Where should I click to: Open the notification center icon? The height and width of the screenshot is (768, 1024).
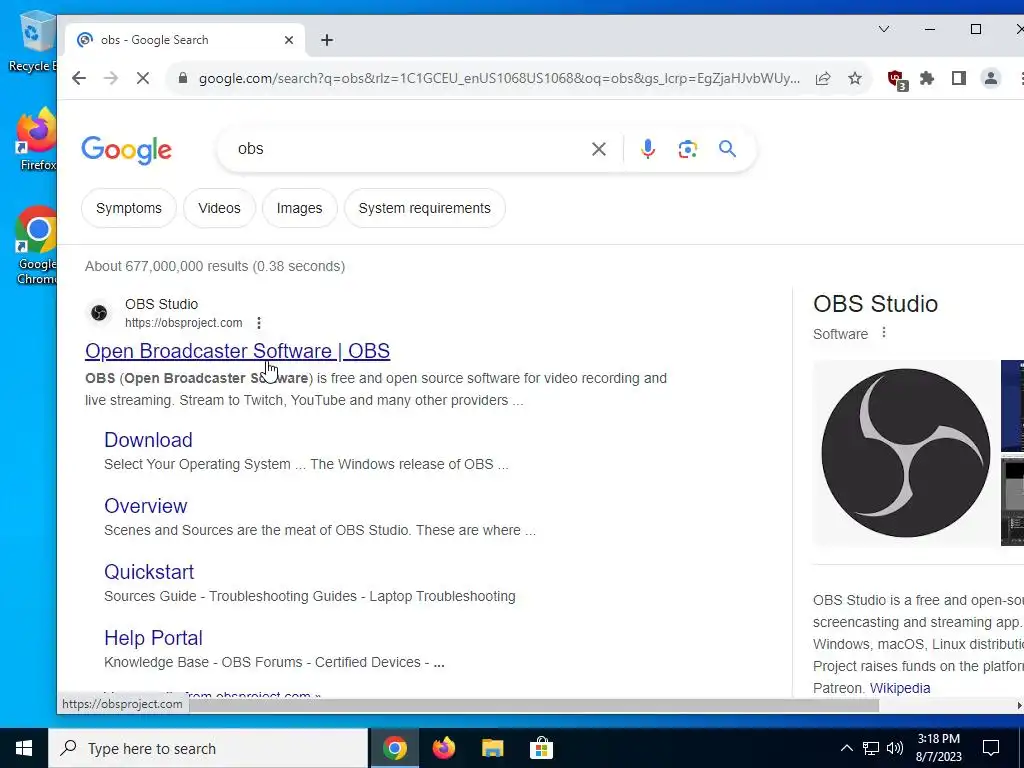point(991,748)
